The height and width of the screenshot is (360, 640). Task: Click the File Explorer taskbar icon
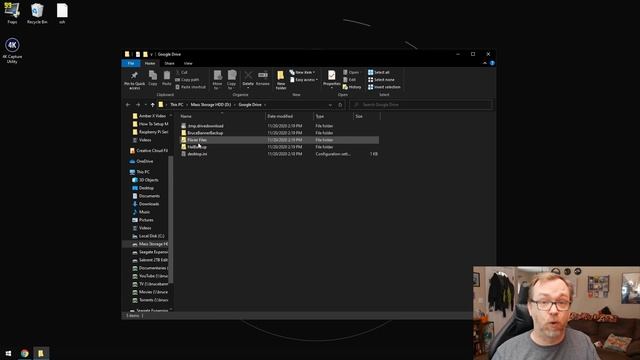pyautogui.click(x=41, y=353)
